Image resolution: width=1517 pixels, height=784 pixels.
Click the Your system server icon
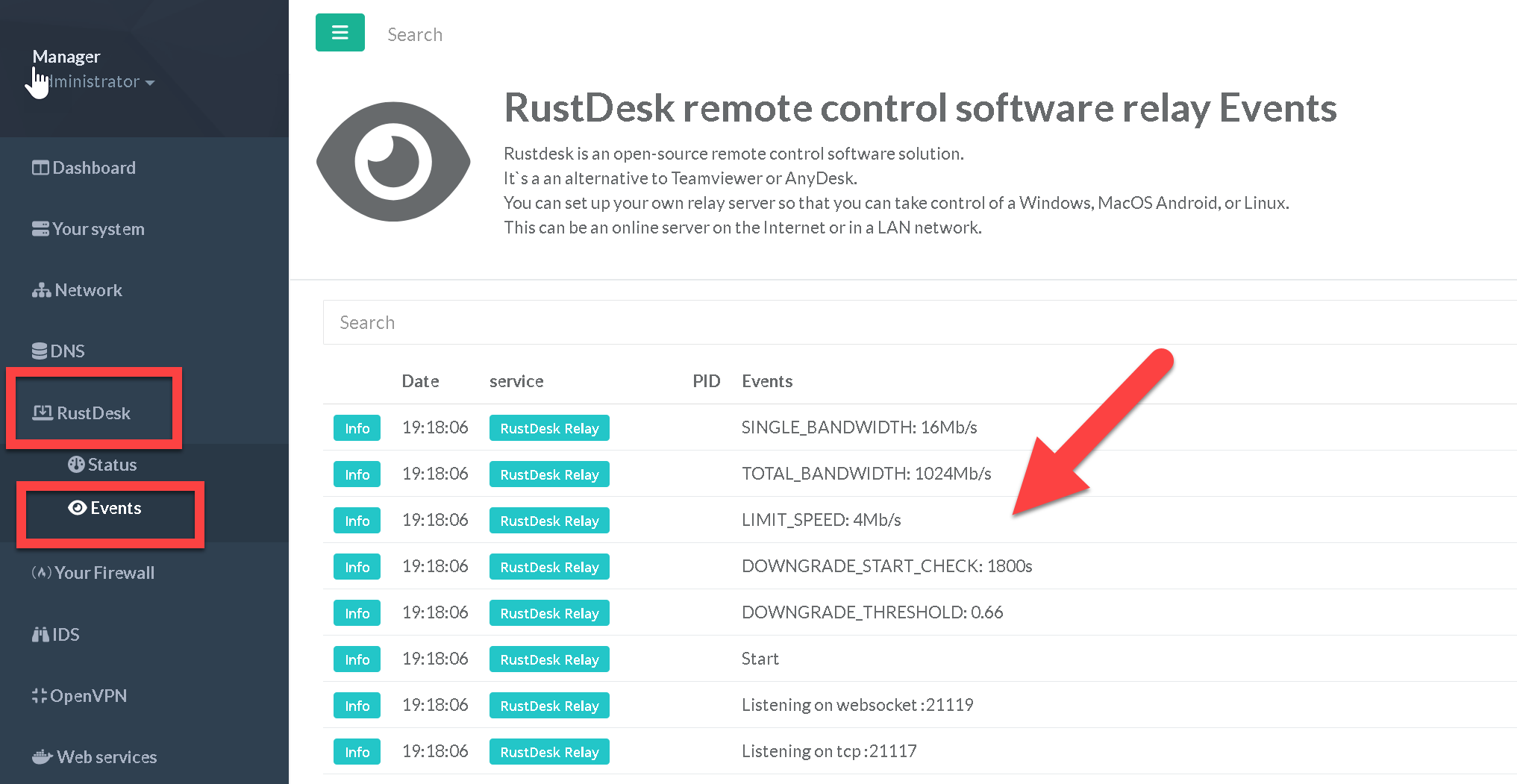click(x=40, y=229)
